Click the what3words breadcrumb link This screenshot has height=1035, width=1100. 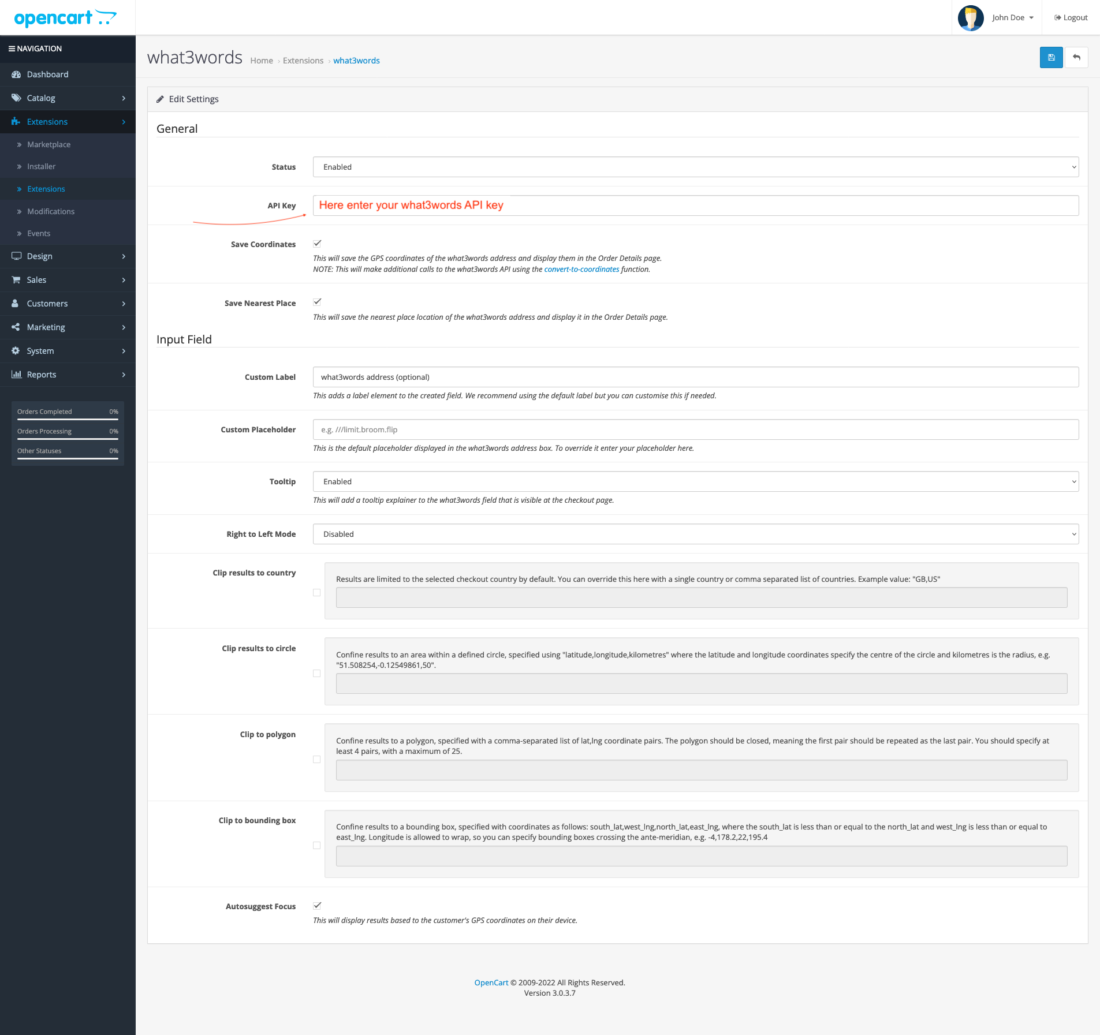pos(356,61)
